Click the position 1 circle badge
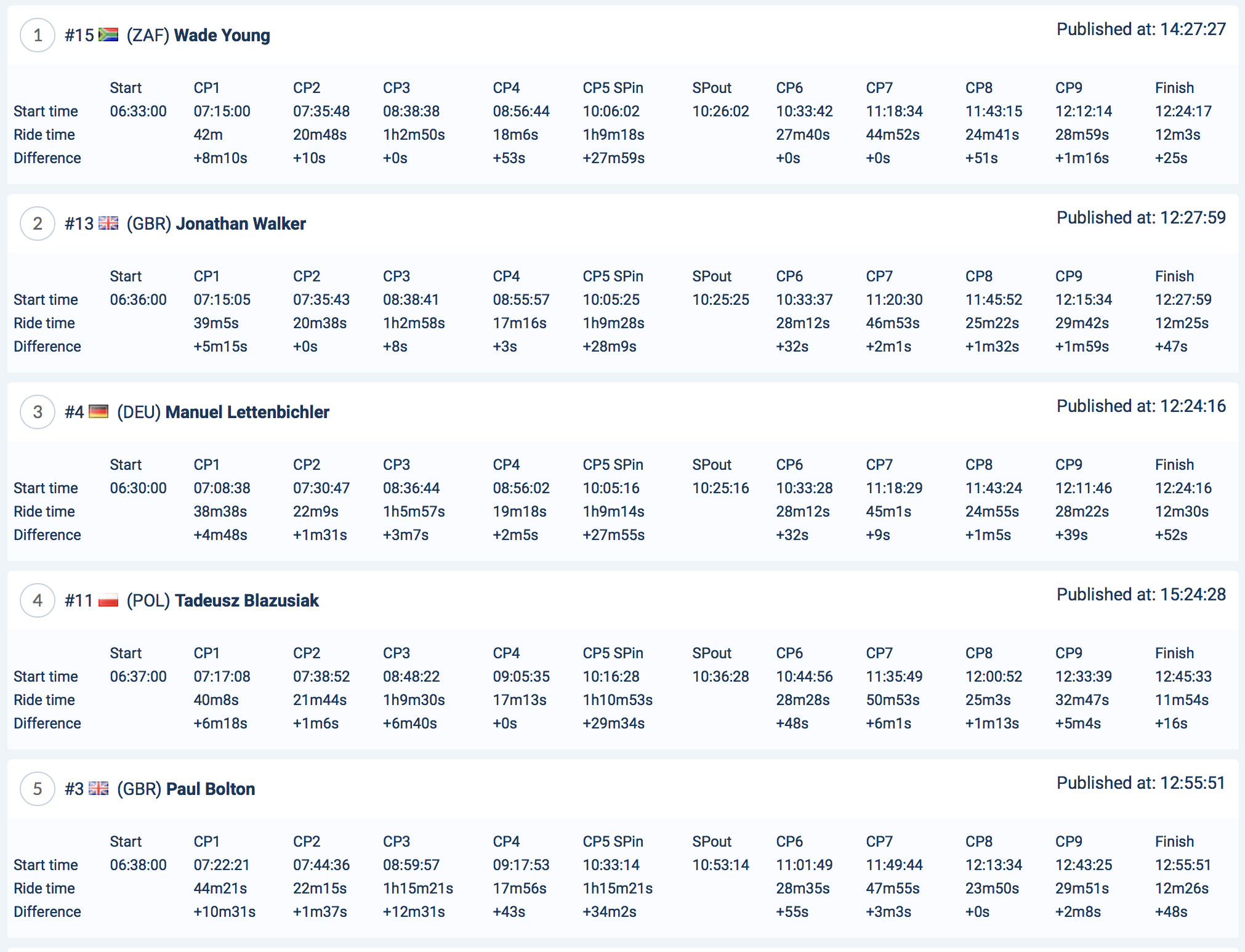 point(38,35)
